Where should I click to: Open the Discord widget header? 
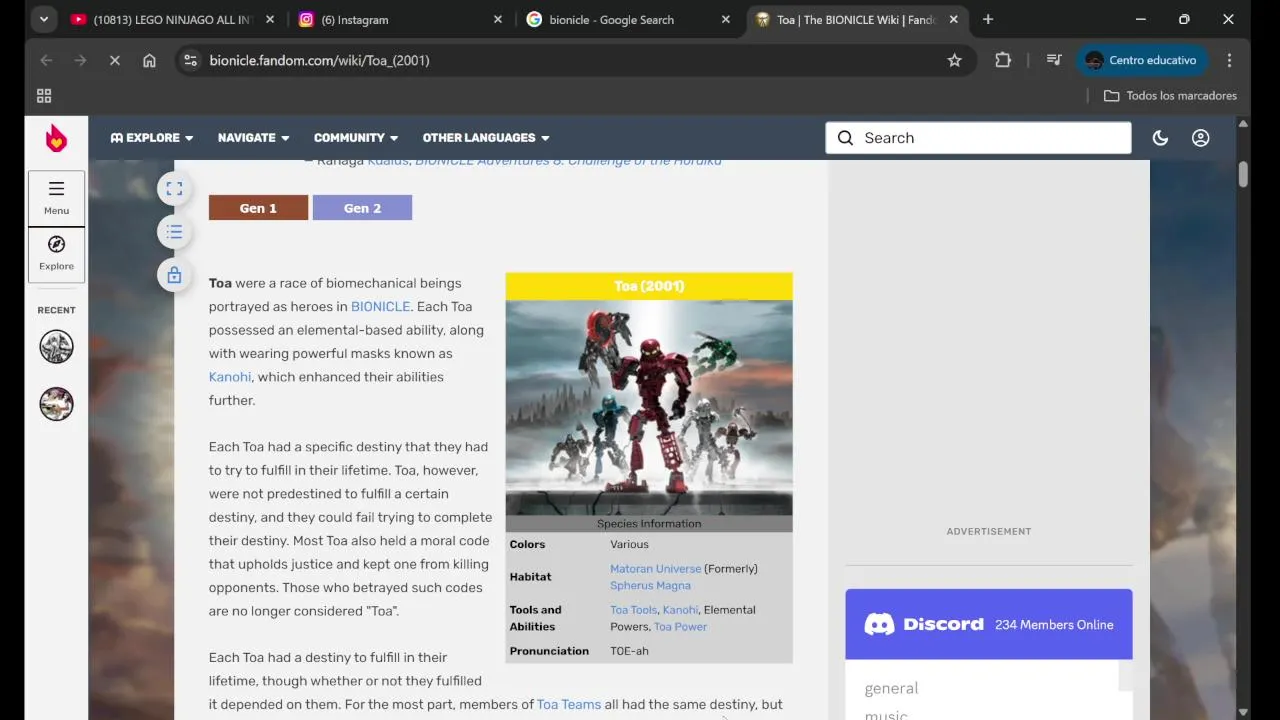(989, 624)
